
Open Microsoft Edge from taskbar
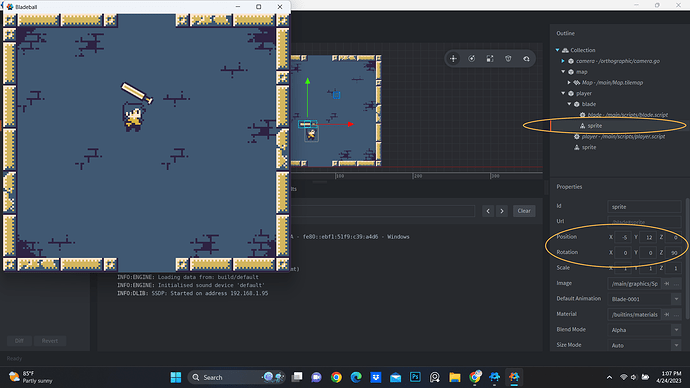(x=356, y=377)
